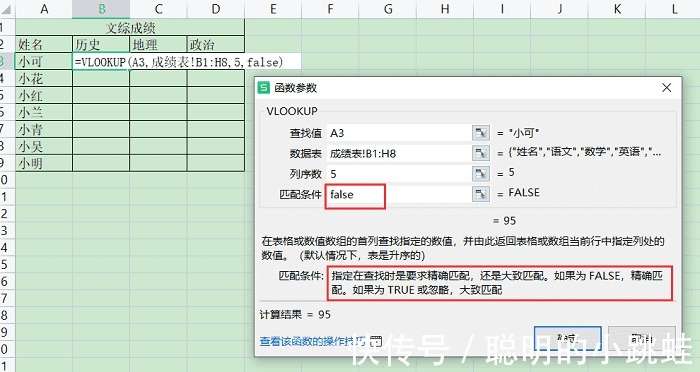Click the range selector icon for 列序数 field
The image size is (700, 372).
pos(481,173)
